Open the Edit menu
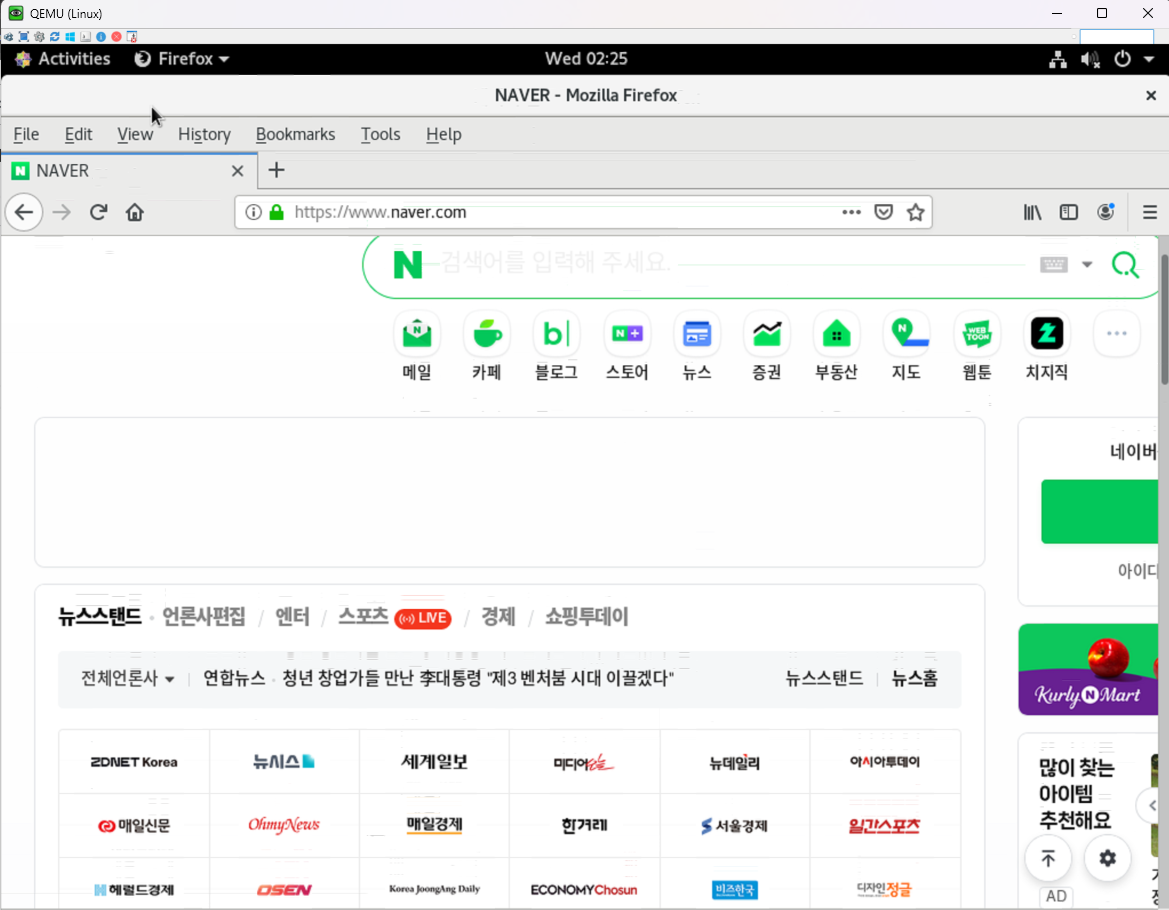The width and height of the screenshot is (1169, 910). point(78,134)
